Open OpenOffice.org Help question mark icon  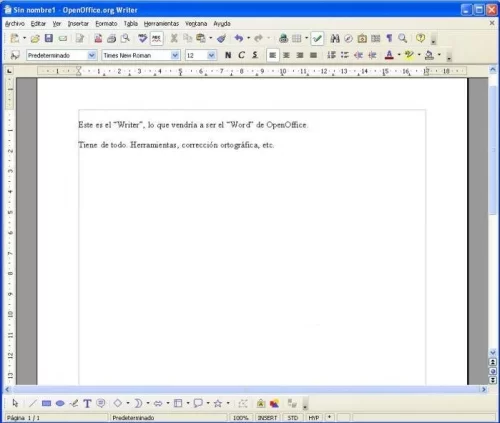(421, 38)
